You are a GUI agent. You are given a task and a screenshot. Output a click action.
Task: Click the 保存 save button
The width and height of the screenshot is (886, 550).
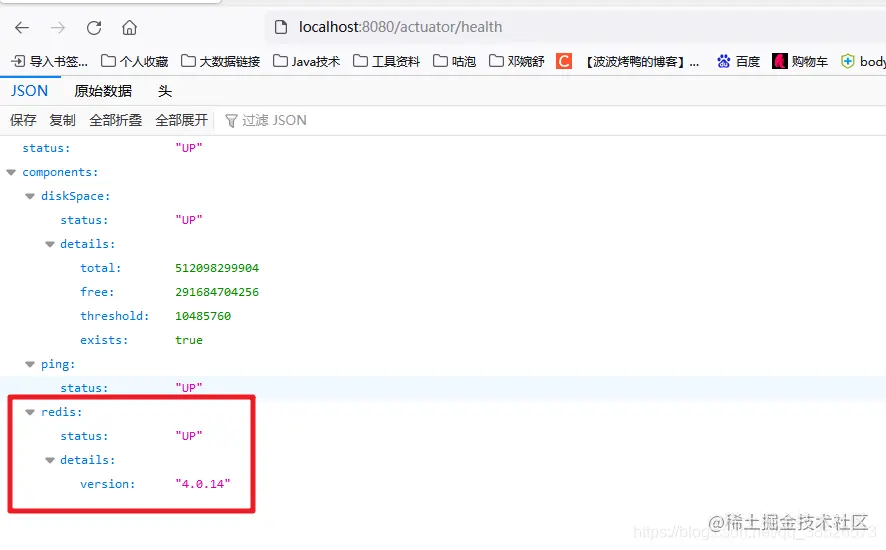pyautogui.click(x=23, y=120)
